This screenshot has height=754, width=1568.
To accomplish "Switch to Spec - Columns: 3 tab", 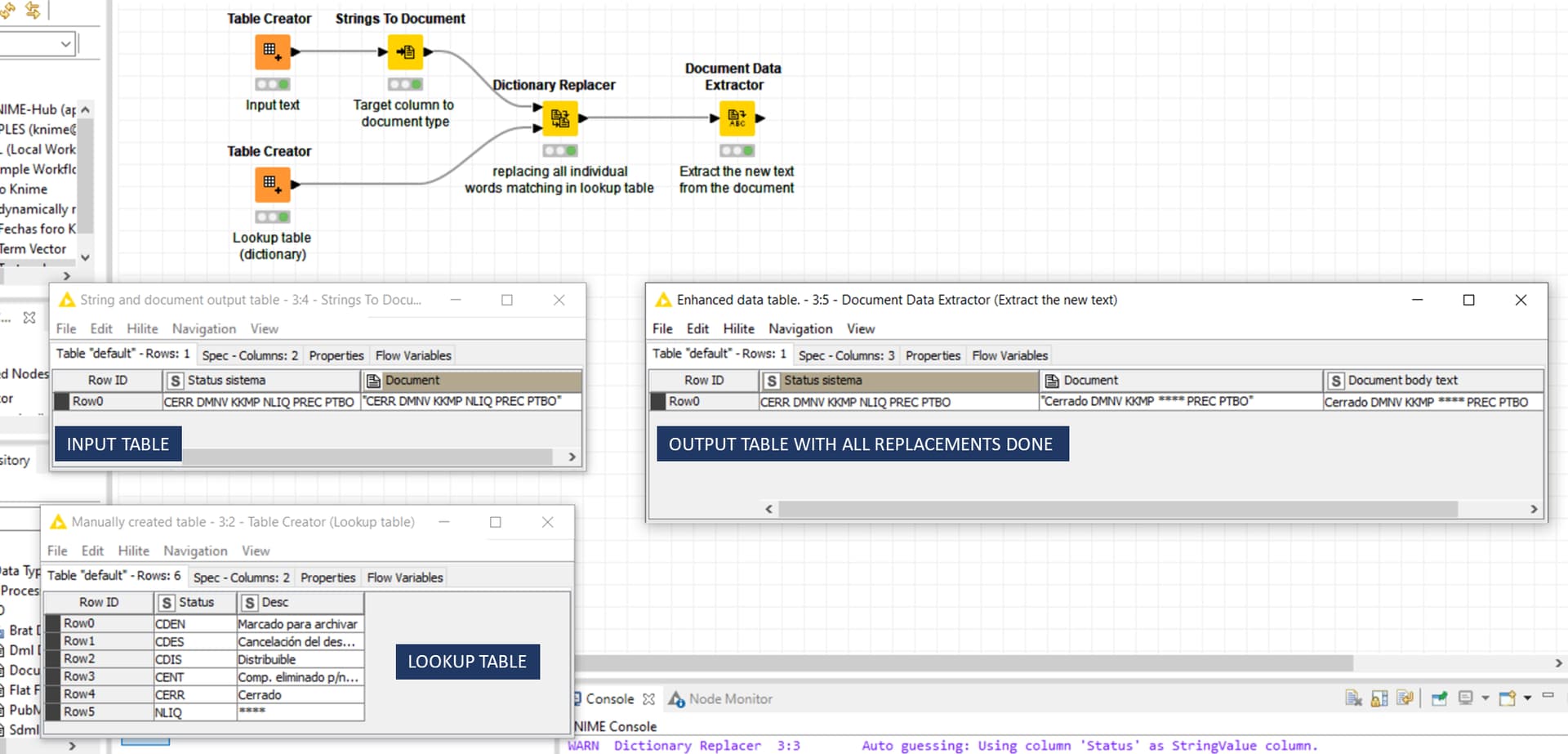I will coord(846,355).
